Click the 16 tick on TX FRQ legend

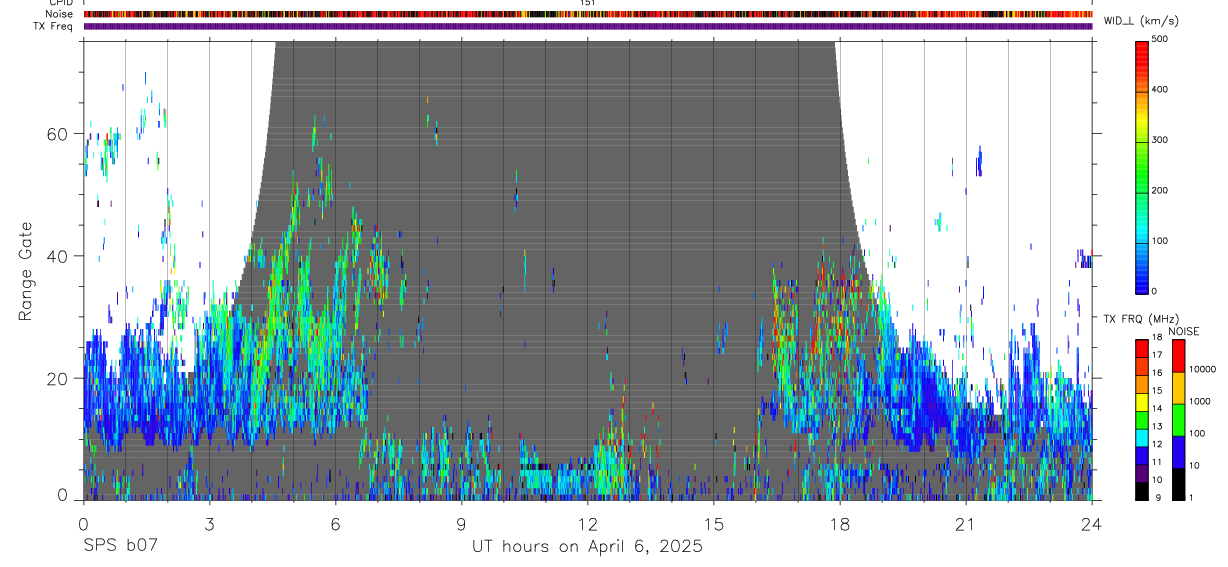(x=1158, y=373)
